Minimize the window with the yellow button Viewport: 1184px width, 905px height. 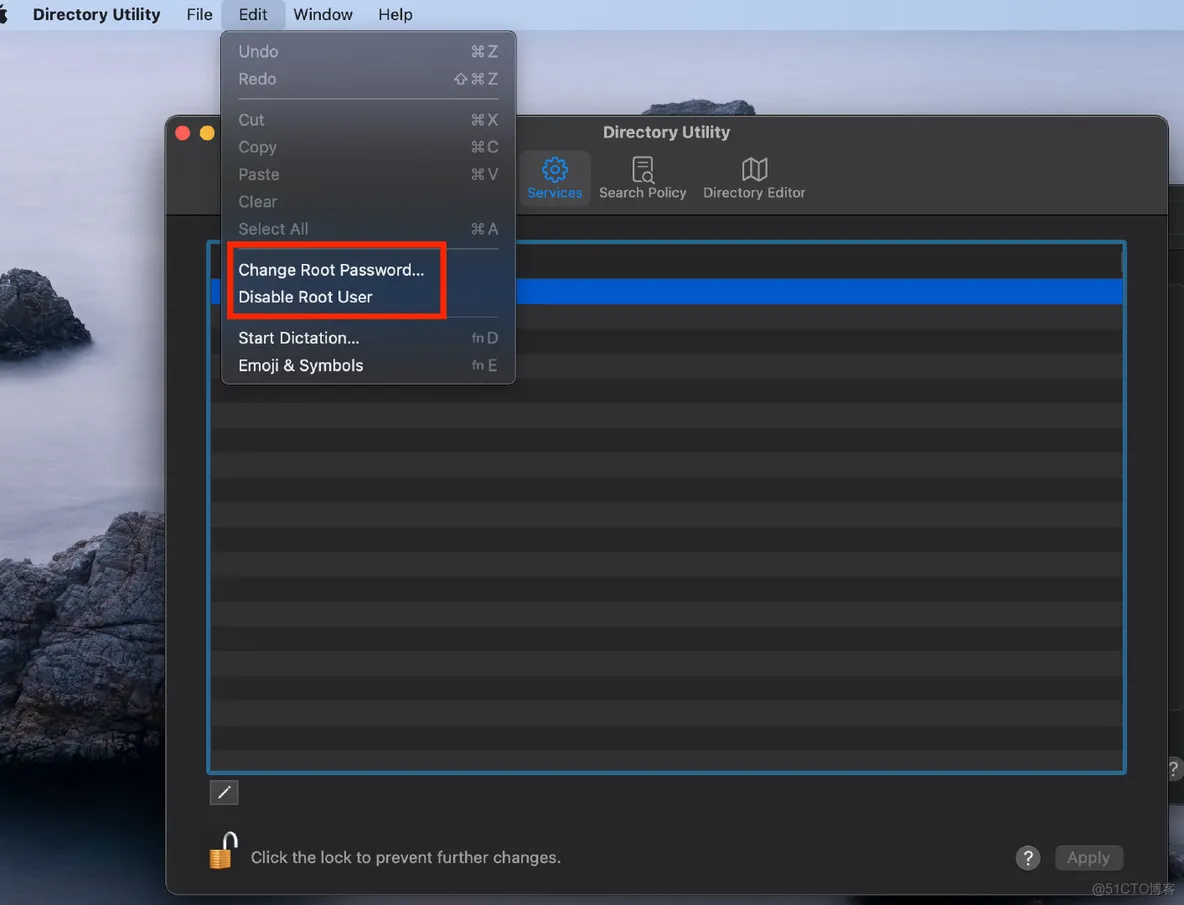click(207, 134)
